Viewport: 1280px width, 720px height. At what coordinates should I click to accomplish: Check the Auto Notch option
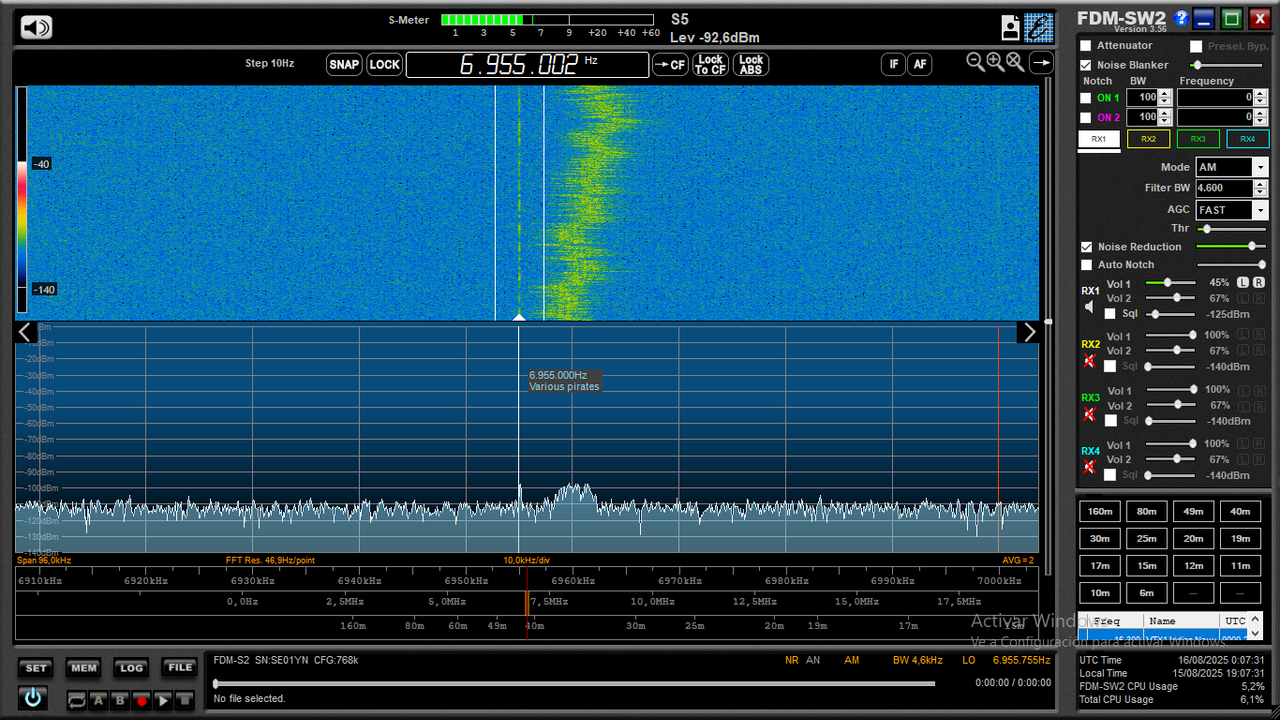[1086, 265]
